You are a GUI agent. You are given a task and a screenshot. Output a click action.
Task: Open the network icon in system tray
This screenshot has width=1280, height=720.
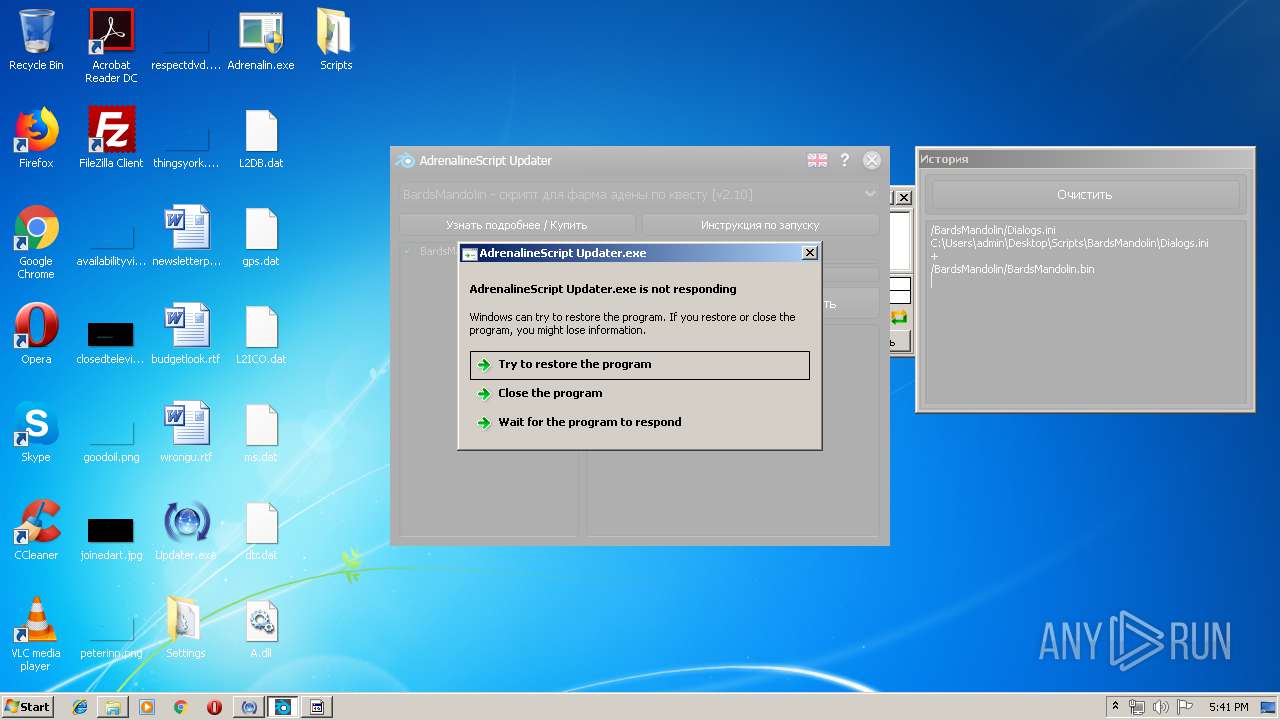coord(1137,707)
